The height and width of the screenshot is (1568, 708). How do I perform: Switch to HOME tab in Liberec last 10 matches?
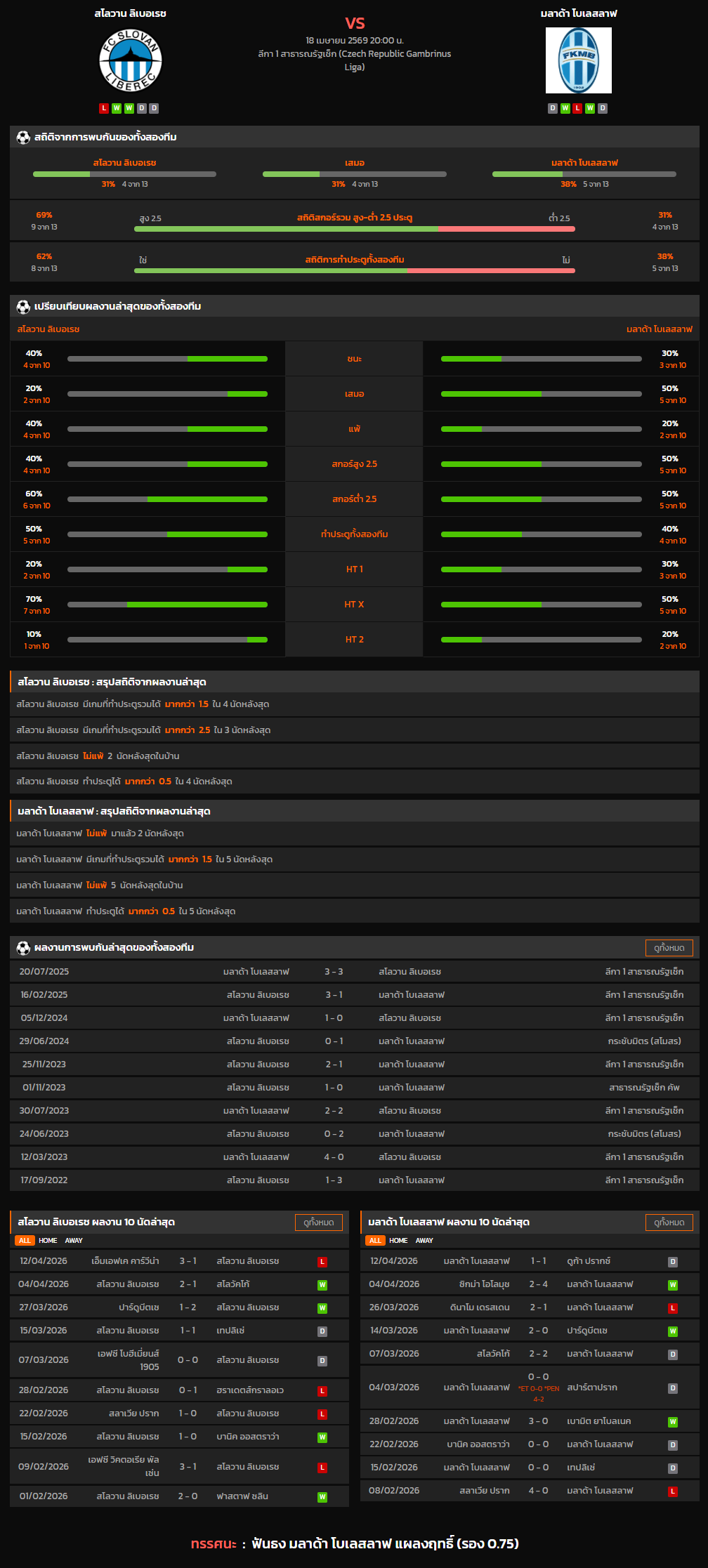tap(48, 1241)
